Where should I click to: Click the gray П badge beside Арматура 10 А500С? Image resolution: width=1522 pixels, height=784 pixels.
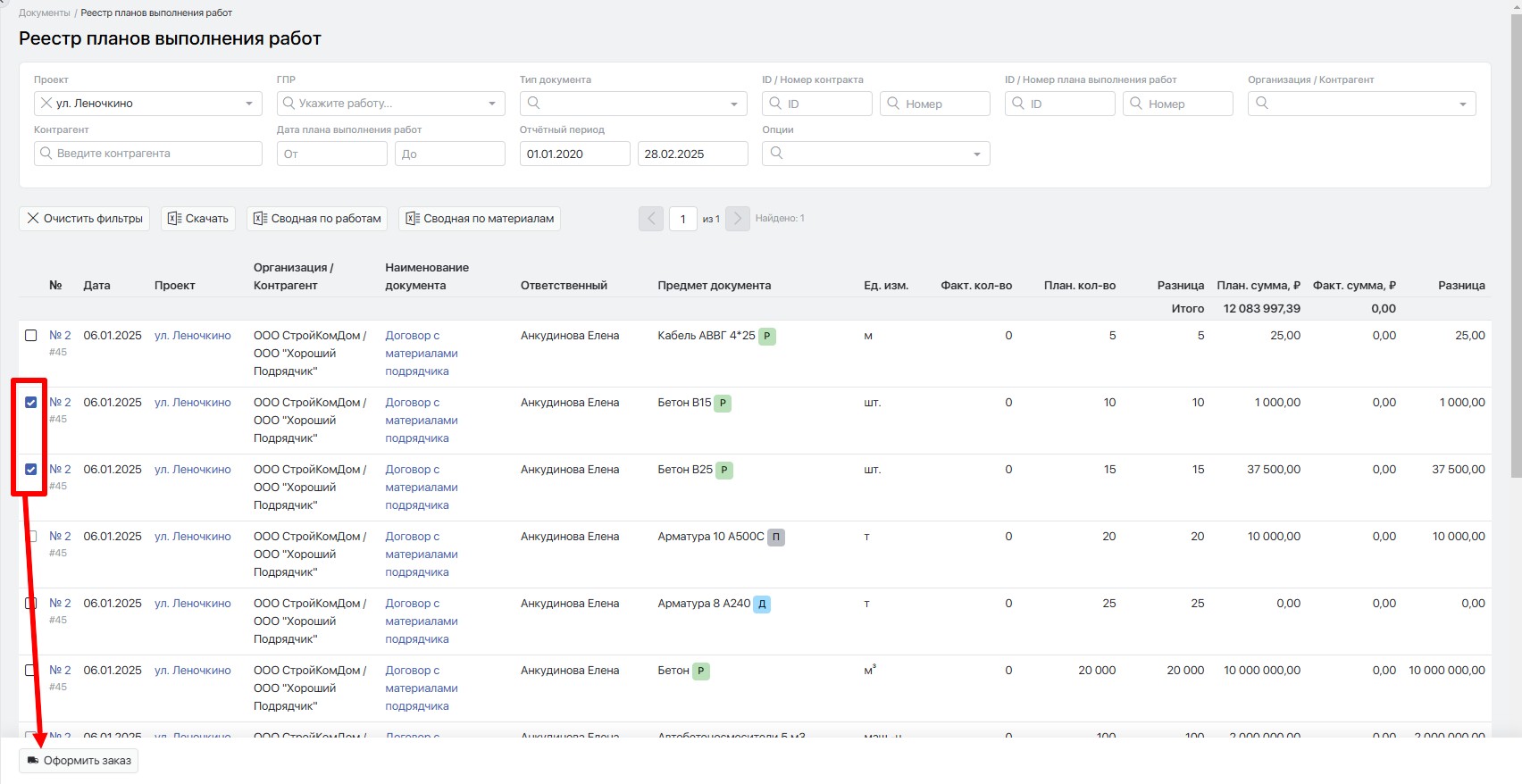click(x=776, y=538)
